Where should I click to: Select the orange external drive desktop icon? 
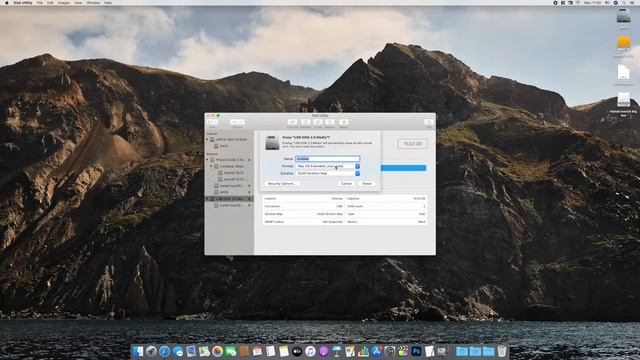coord(623,44)
